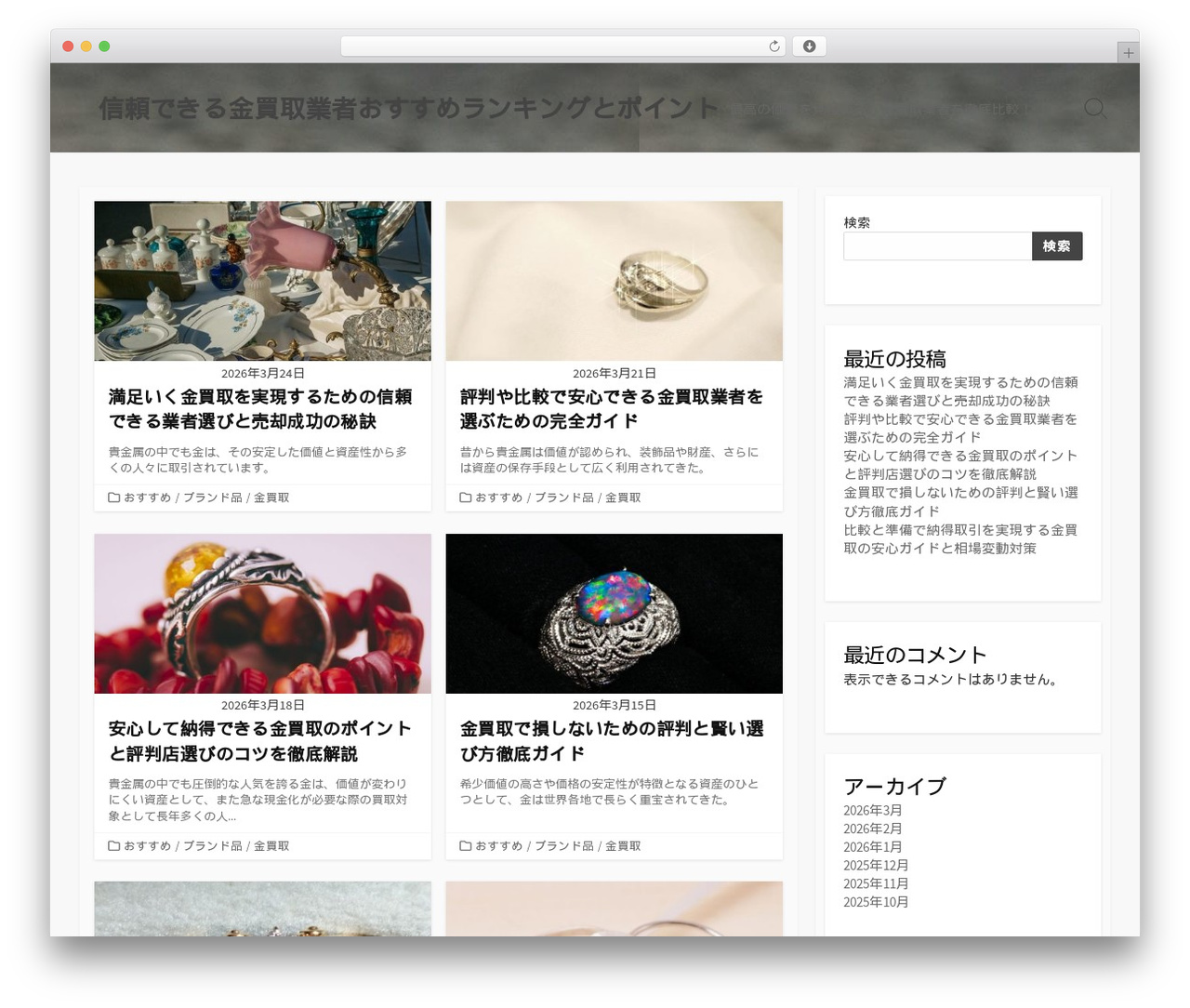Open archive 2025年10月
Viewport: 1190px width, 1008px height.
(876, 902)
